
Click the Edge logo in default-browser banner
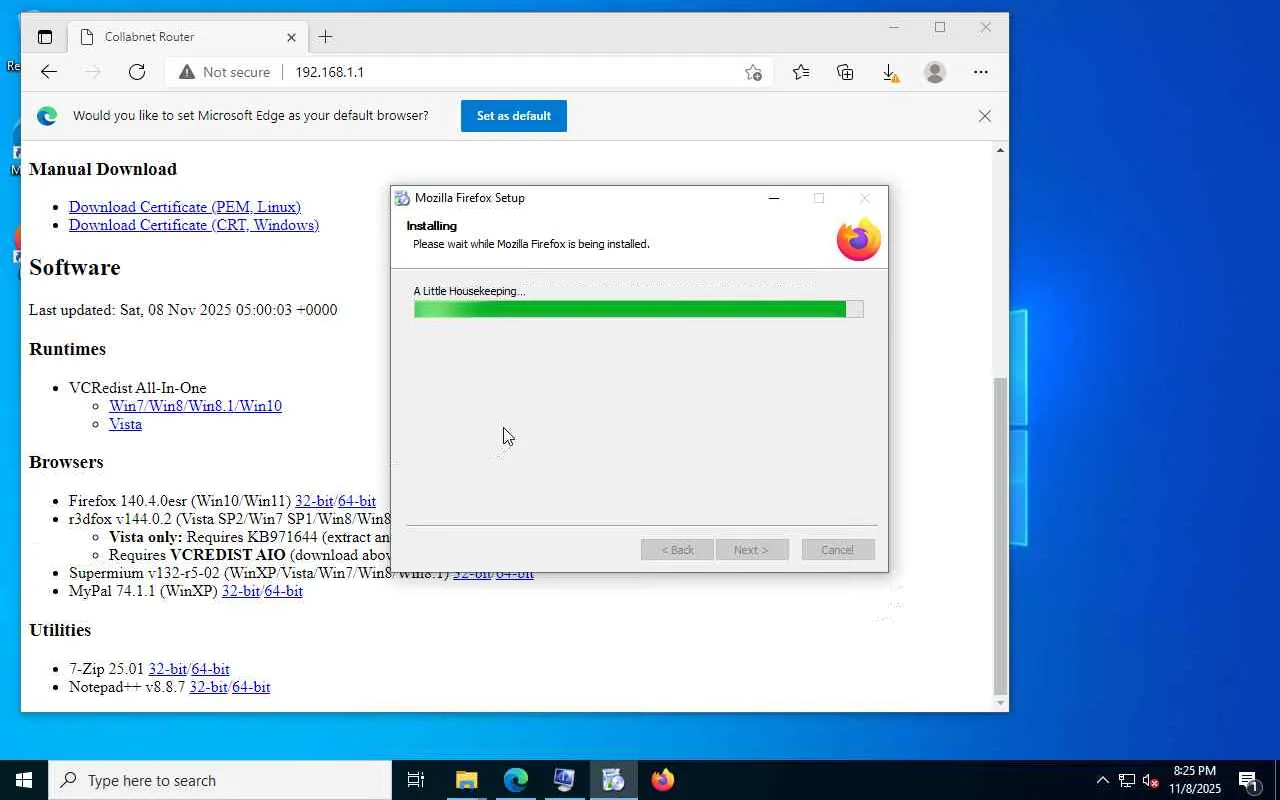pos(47,116)
